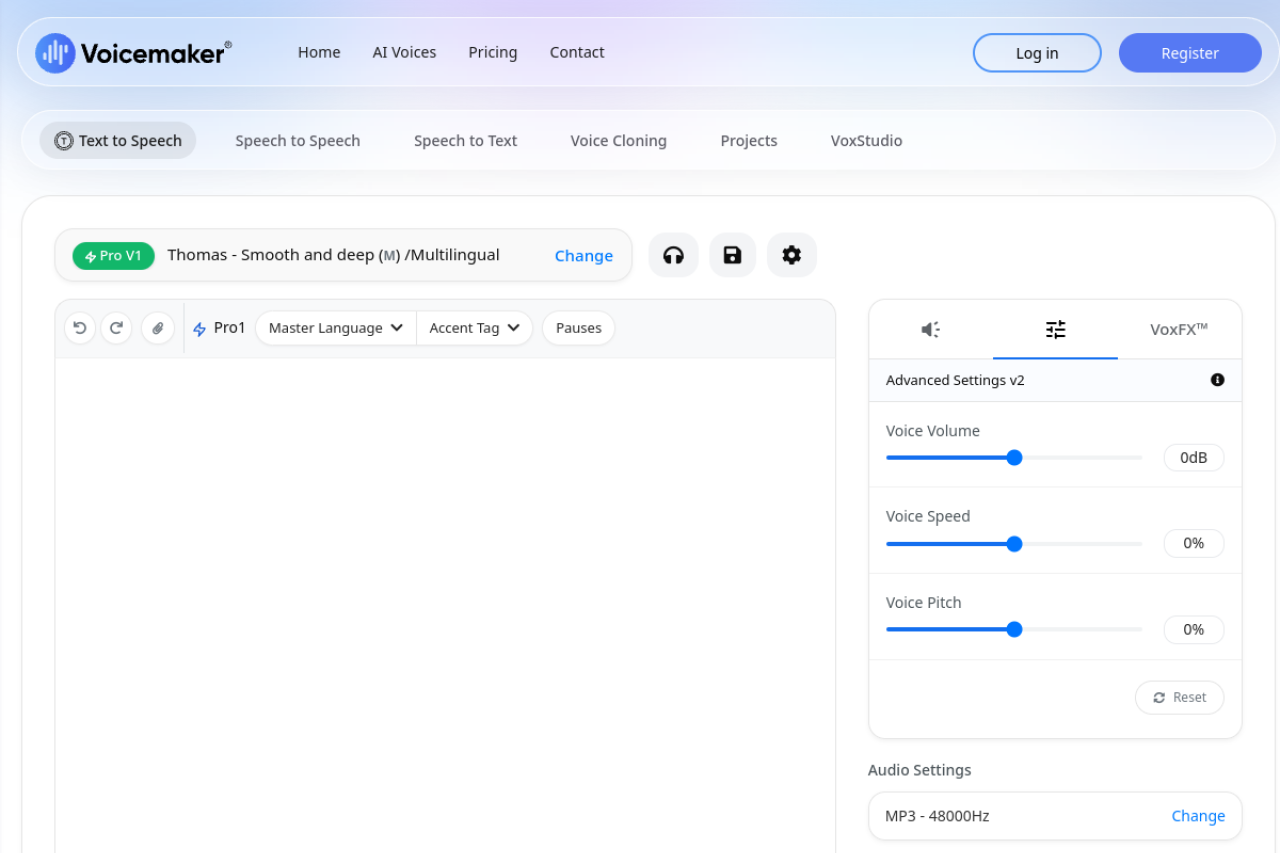
Task: Go to the Voice Cloning tab
Action: 619,141
